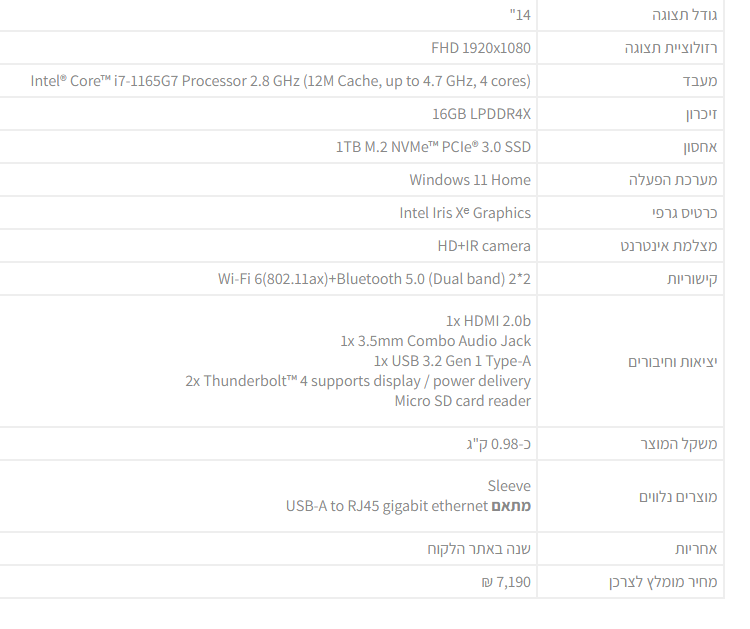Select the FHD 1920x1080 resolution text

click(481, 48)
